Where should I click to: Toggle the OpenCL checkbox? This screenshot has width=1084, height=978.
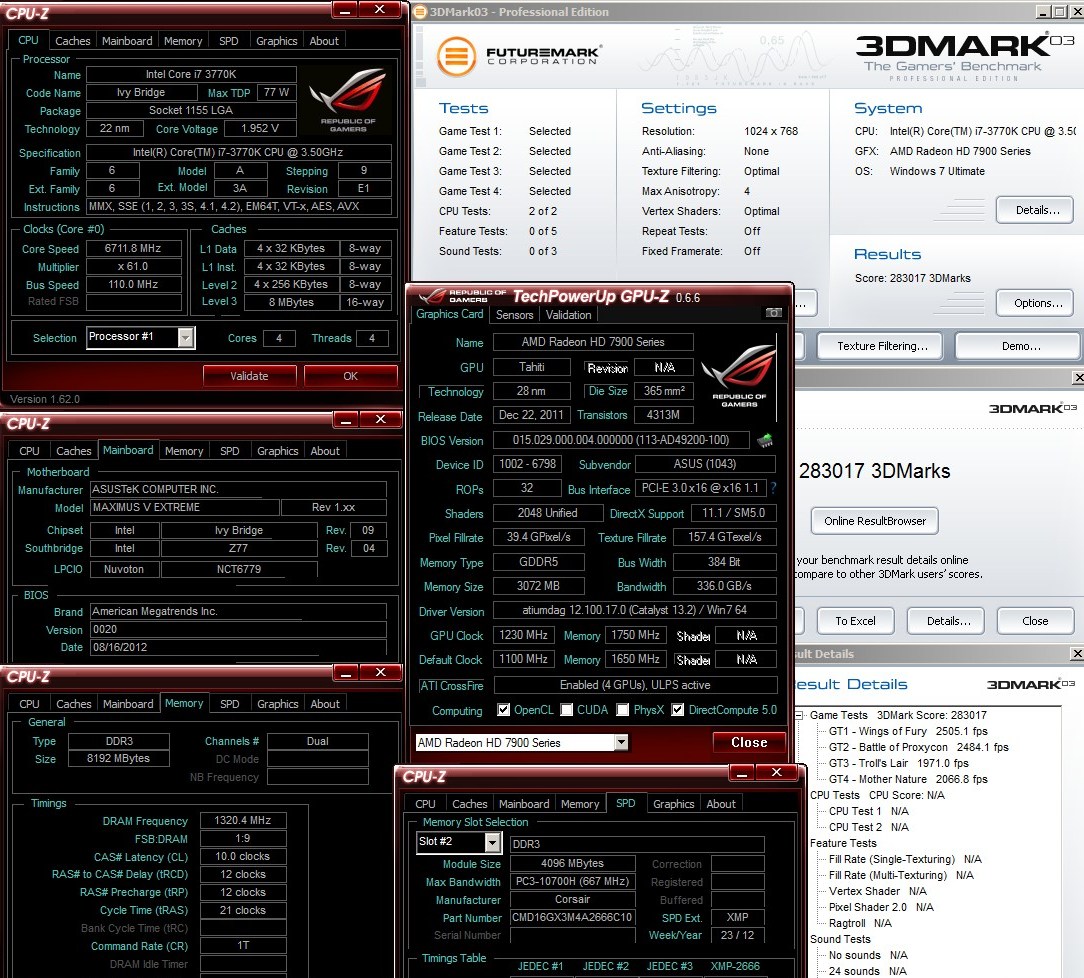click(503, 711)
